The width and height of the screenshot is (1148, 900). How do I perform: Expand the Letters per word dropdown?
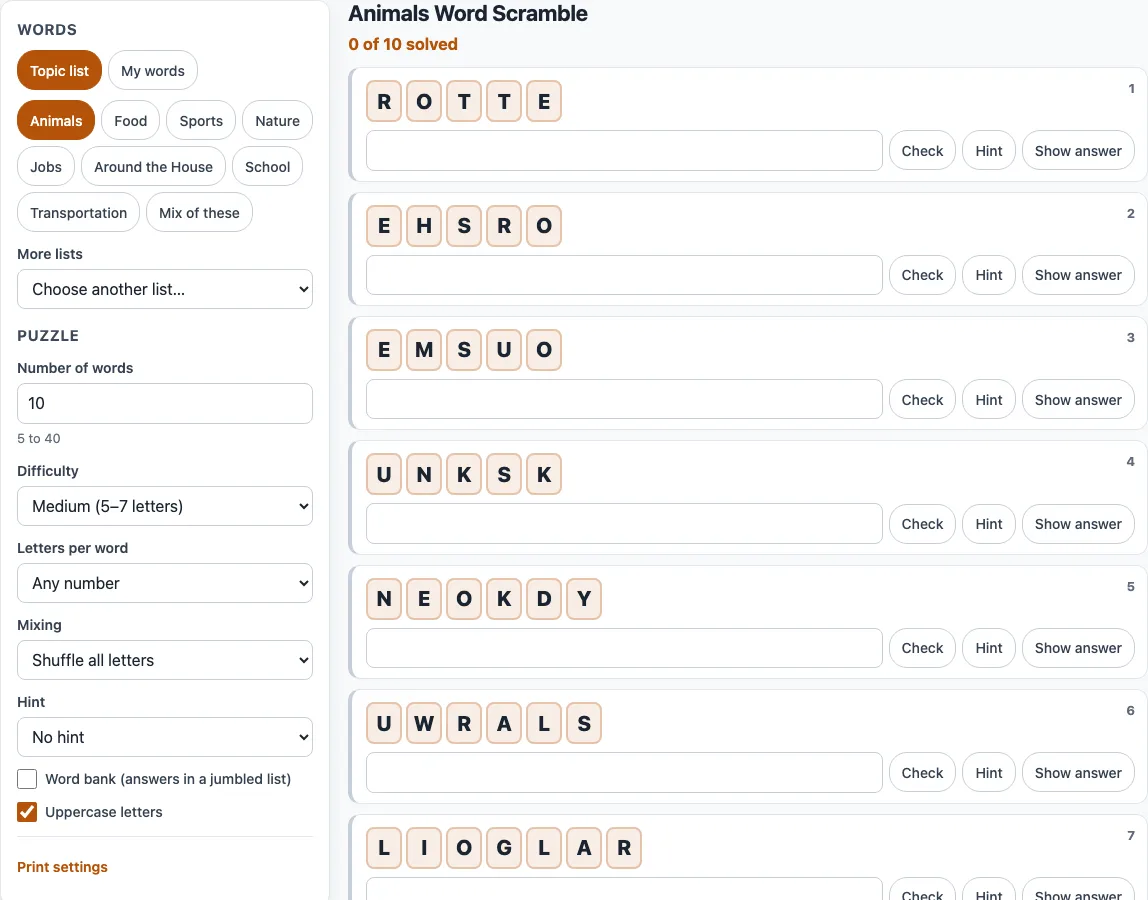pos(165,583)
